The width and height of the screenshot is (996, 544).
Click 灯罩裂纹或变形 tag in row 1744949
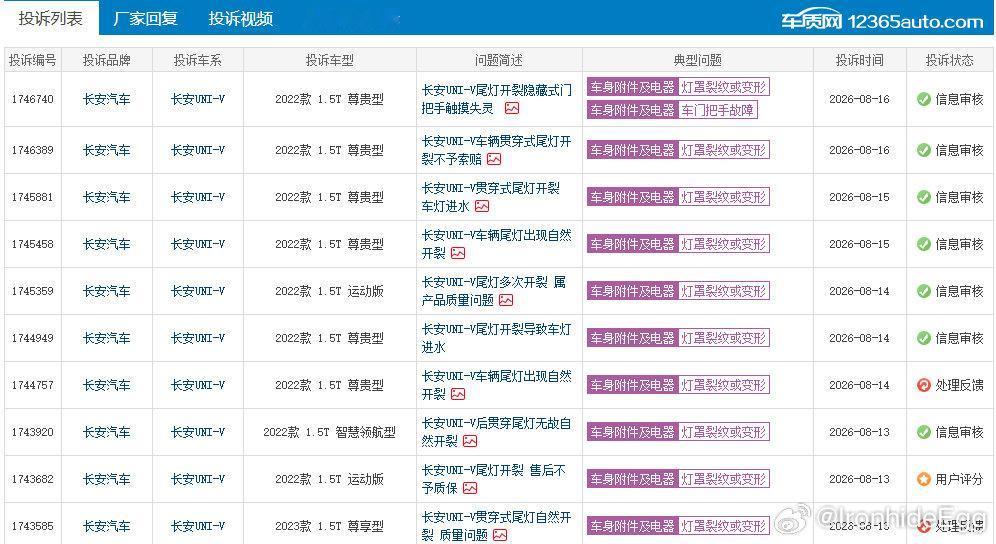pyautogui.click(x=723, y=338)
